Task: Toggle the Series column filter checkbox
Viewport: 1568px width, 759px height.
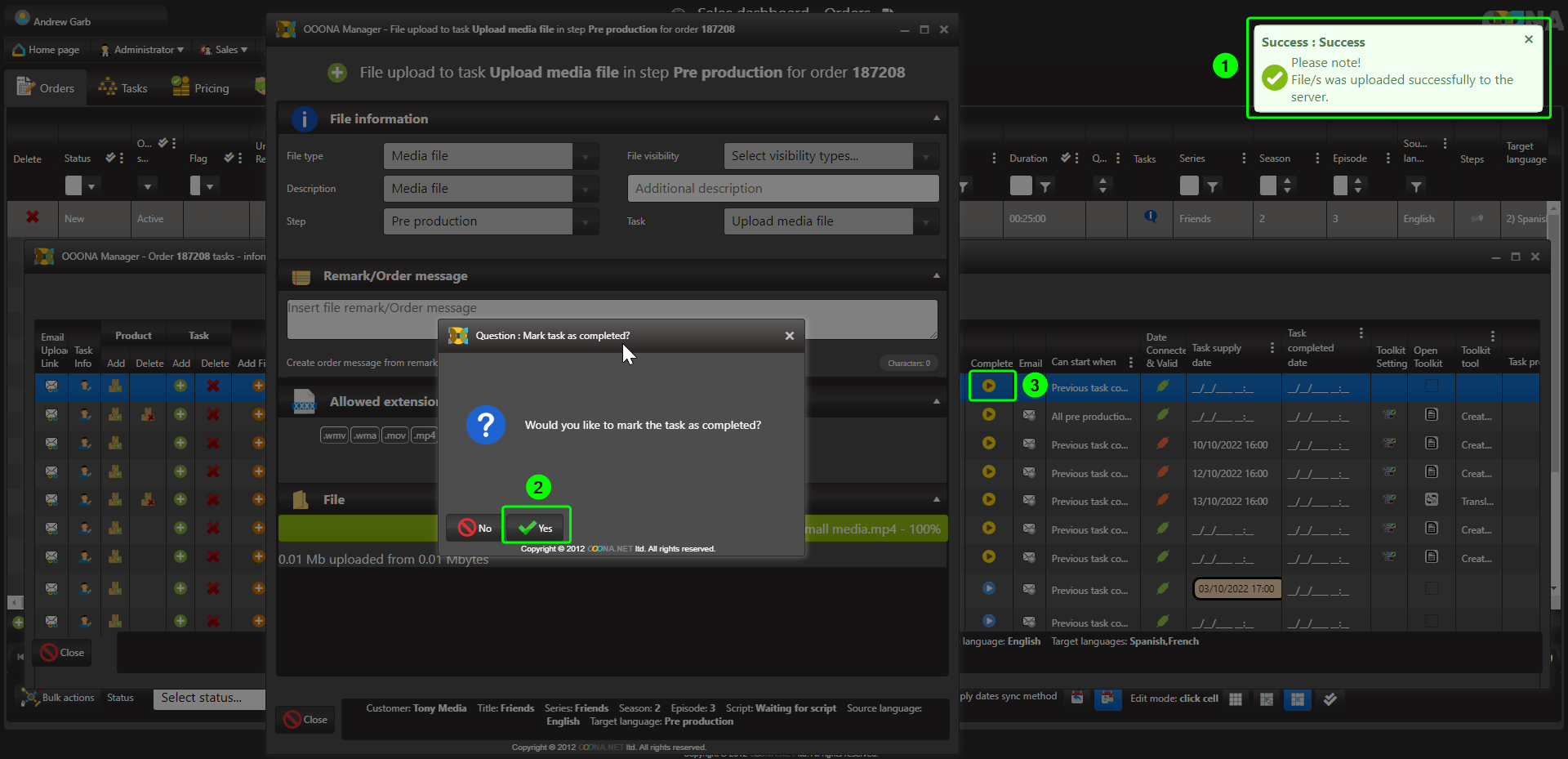Action: [x=1189, y=185]
